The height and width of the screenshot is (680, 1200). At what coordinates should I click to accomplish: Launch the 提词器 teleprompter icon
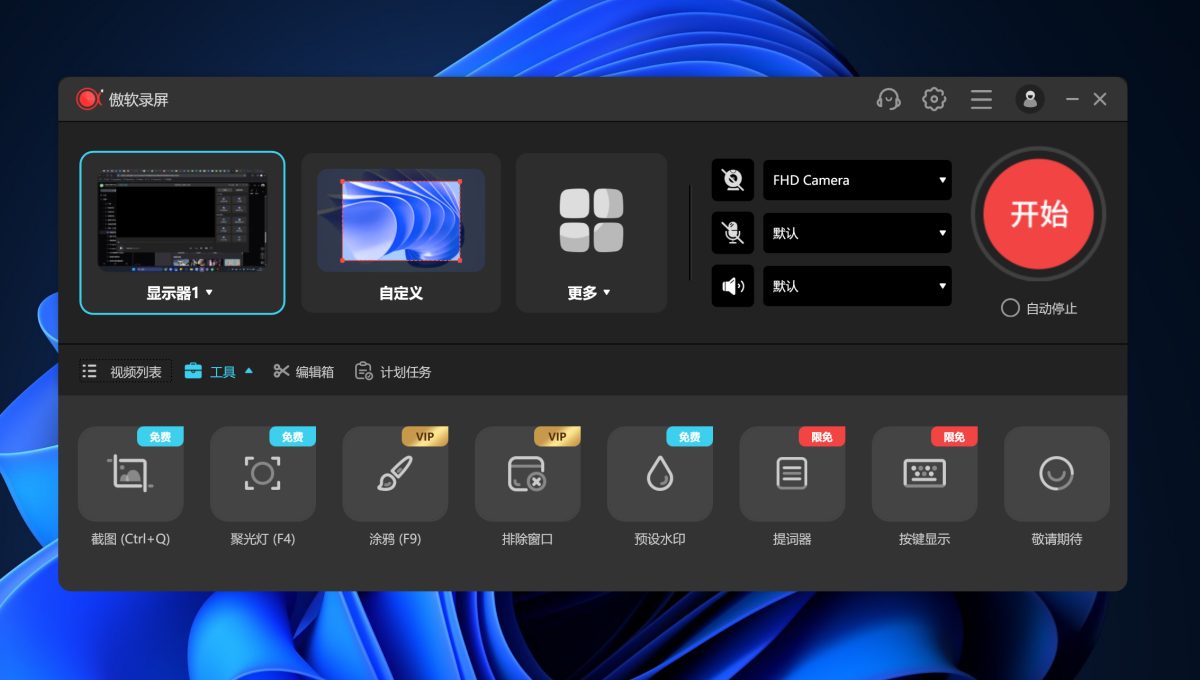(x=792, y=474)
